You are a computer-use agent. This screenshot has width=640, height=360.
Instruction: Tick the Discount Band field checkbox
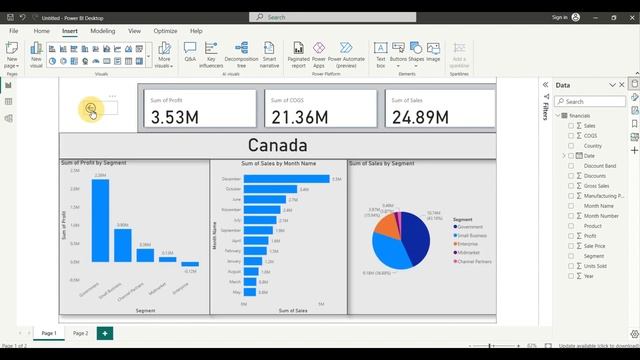tap(571, 166)
